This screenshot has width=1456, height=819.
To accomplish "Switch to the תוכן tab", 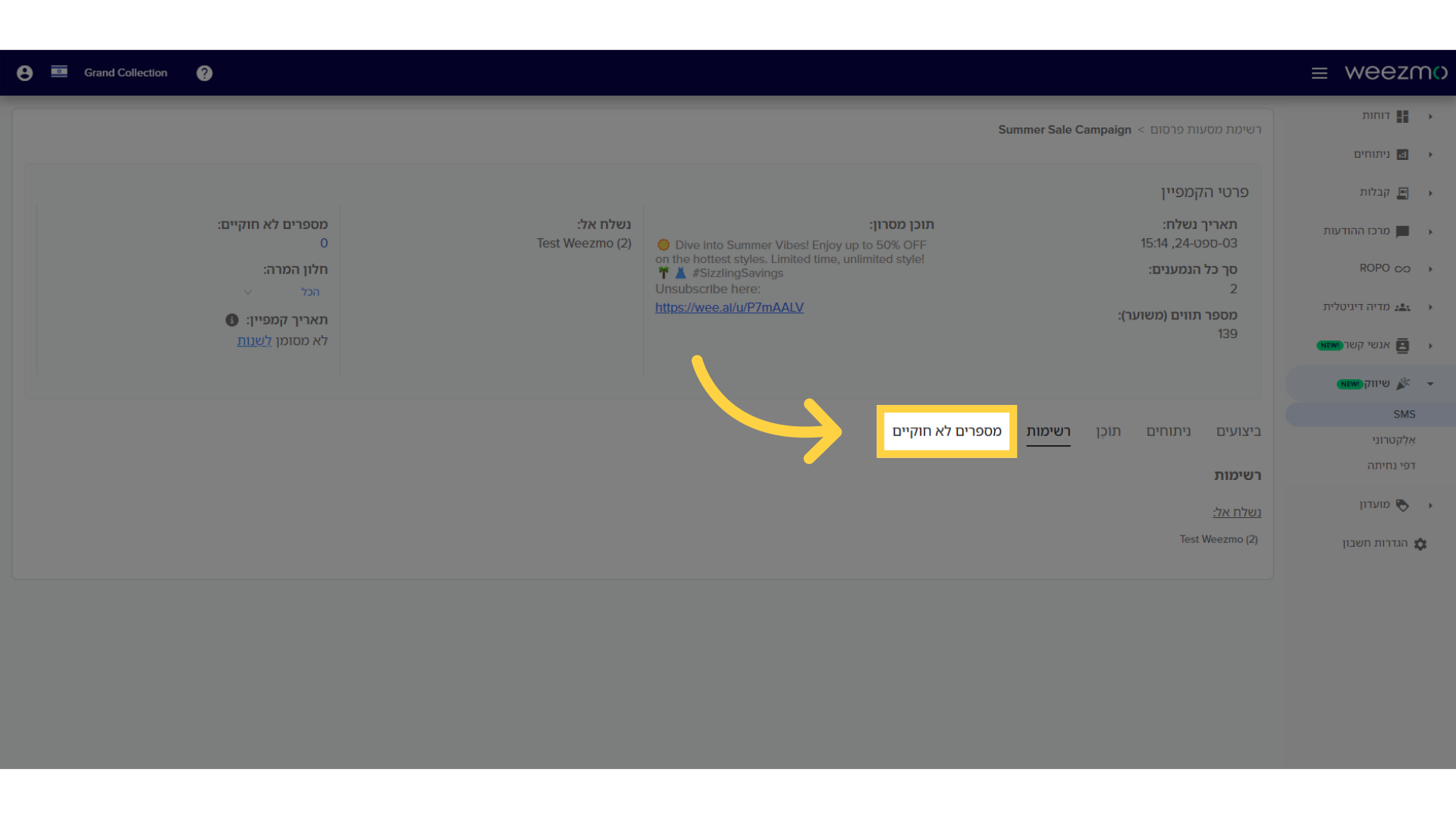I will (x=1108, y=431).
